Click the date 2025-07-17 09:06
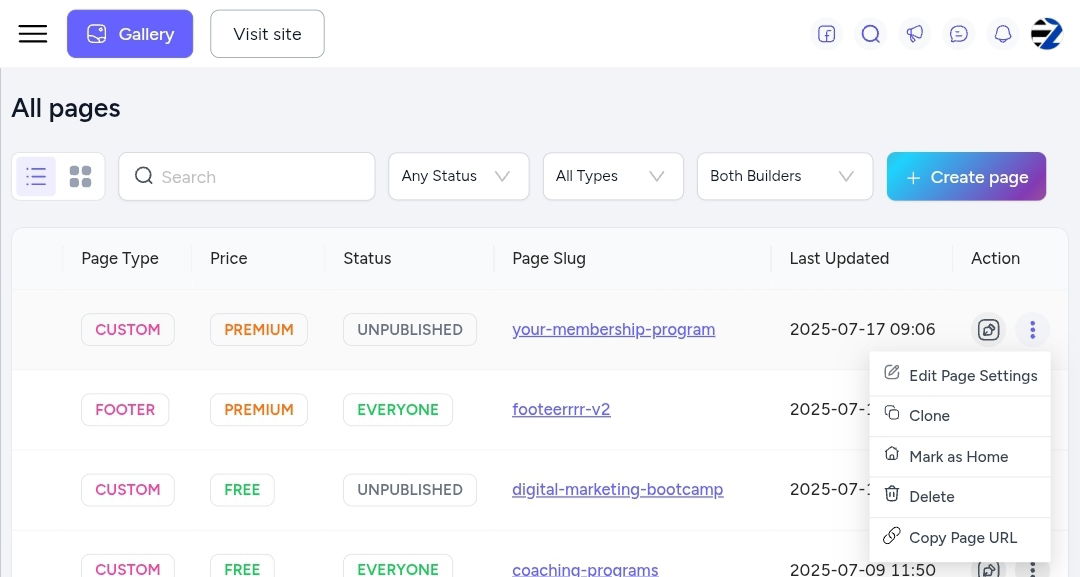The height and width of the screenshot is (577, 1080). (862, 330)
